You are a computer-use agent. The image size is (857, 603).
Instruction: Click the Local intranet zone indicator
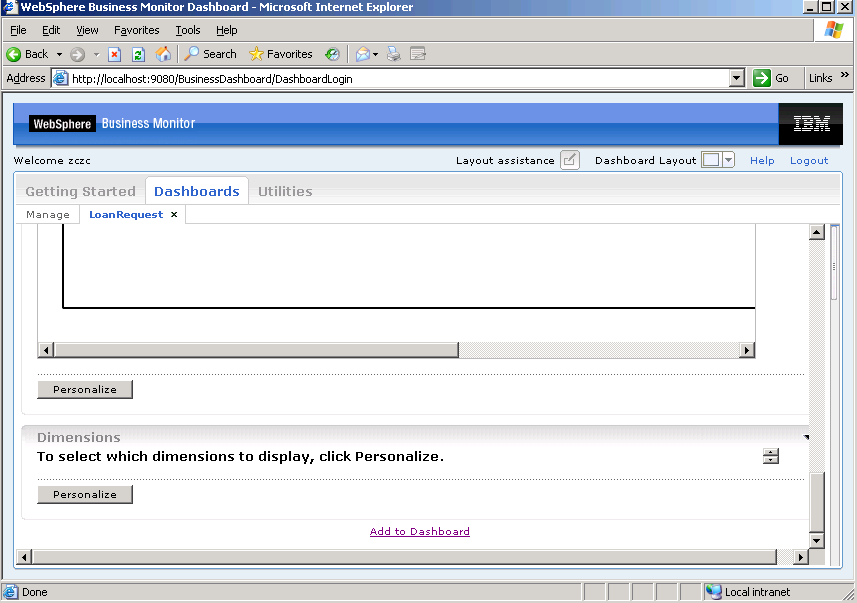748,592
